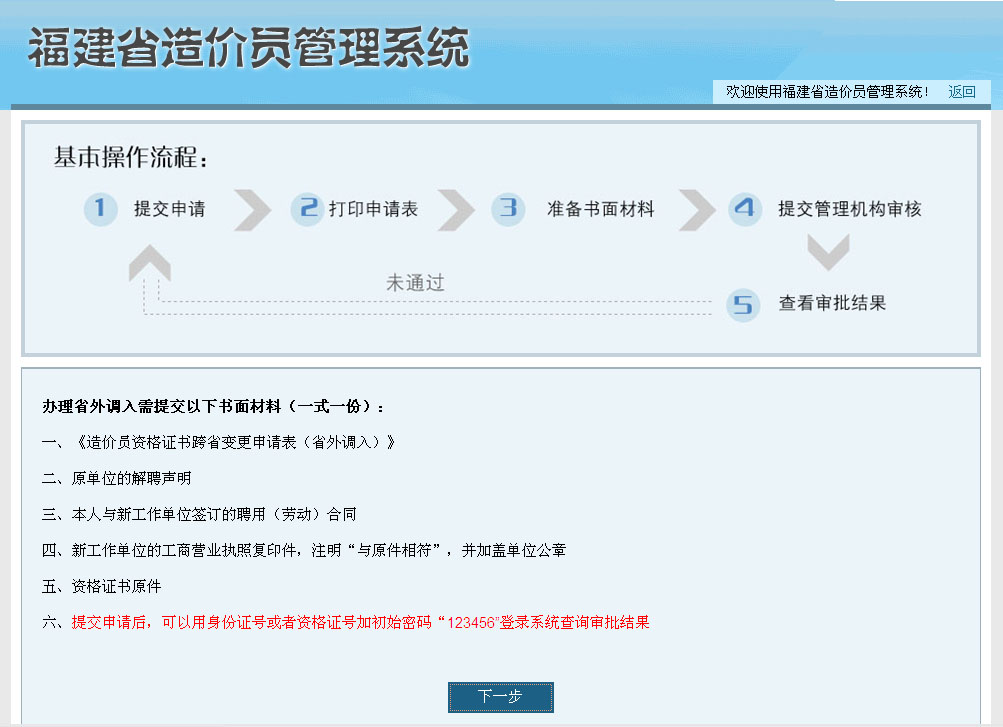This screenshot has width=1003, height=727.
Task: Select the 准备书面材料 step label
Action: tap(600, 210)
